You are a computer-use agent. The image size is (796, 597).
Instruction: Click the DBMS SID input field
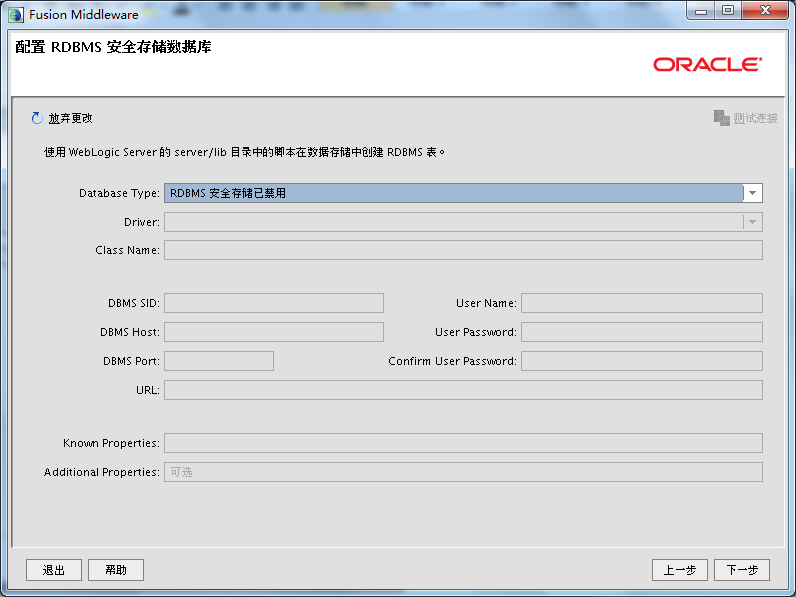tap(274, 303)
